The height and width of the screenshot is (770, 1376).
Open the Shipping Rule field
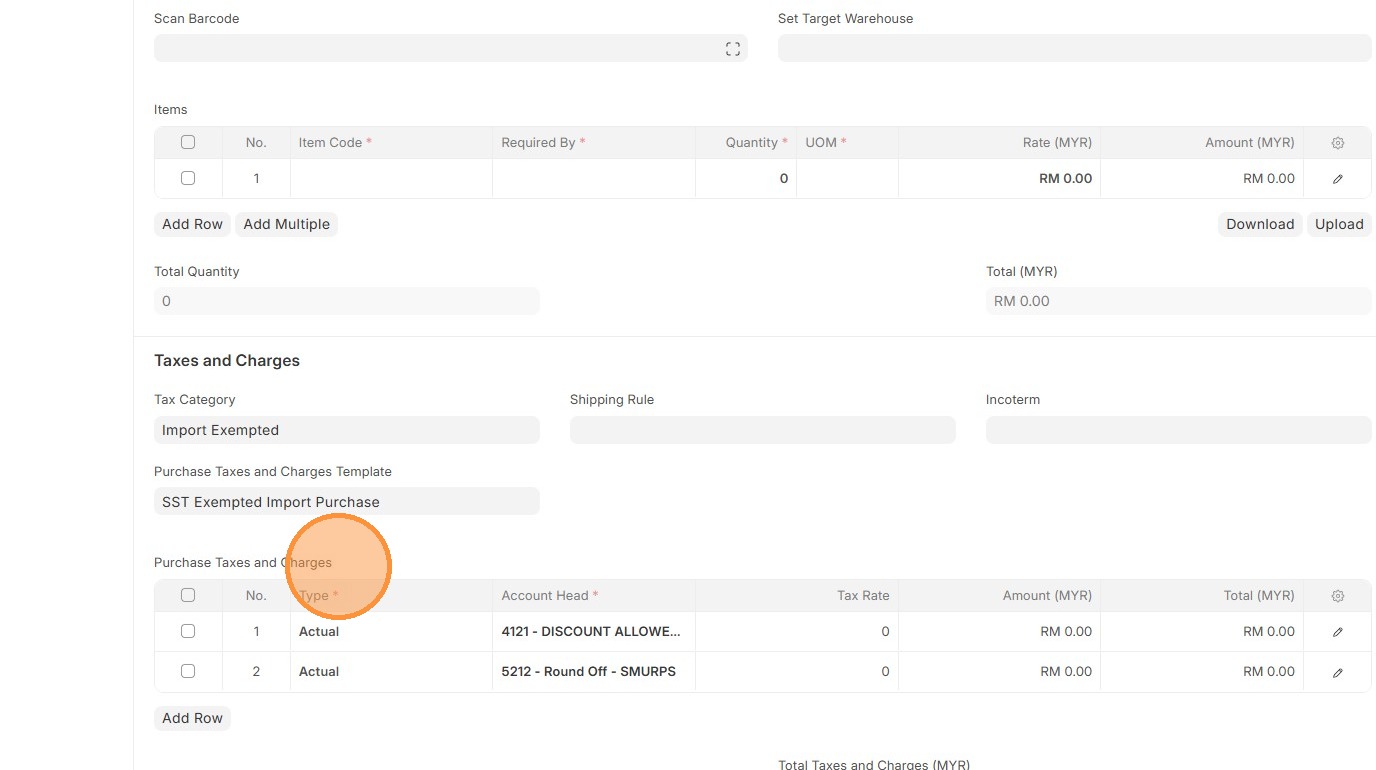tap(762, 430)
